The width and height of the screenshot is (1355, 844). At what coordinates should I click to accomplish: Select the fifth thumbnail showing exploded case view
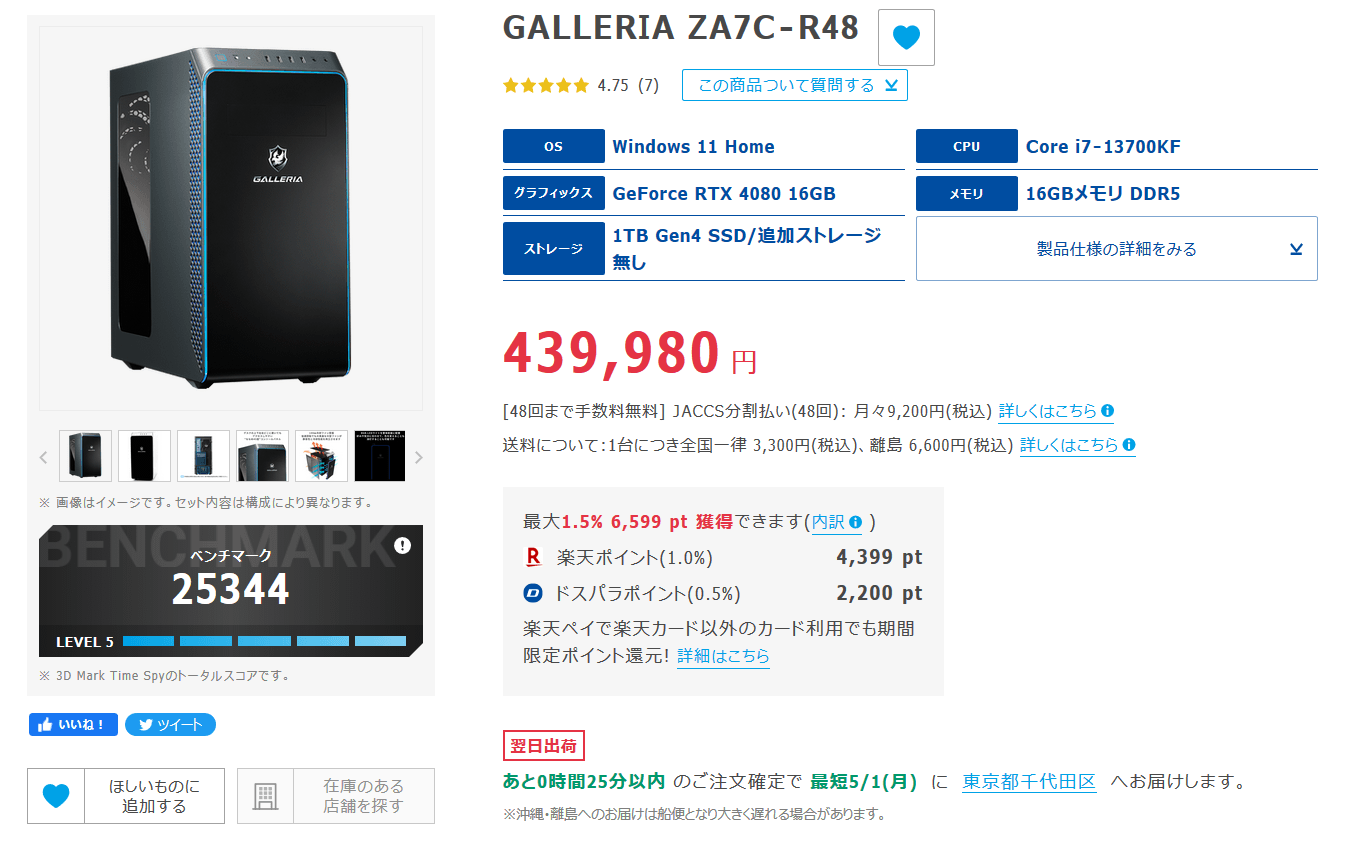pos(322,456)
